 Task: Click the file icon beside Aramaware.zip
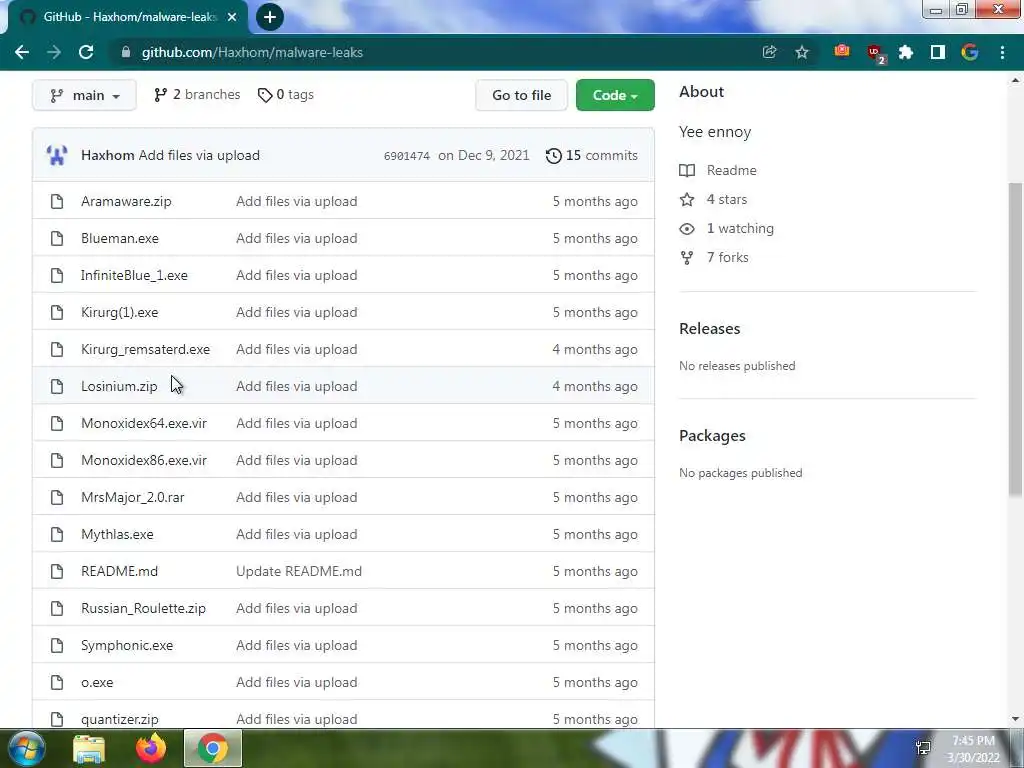(x=57, y=201)
